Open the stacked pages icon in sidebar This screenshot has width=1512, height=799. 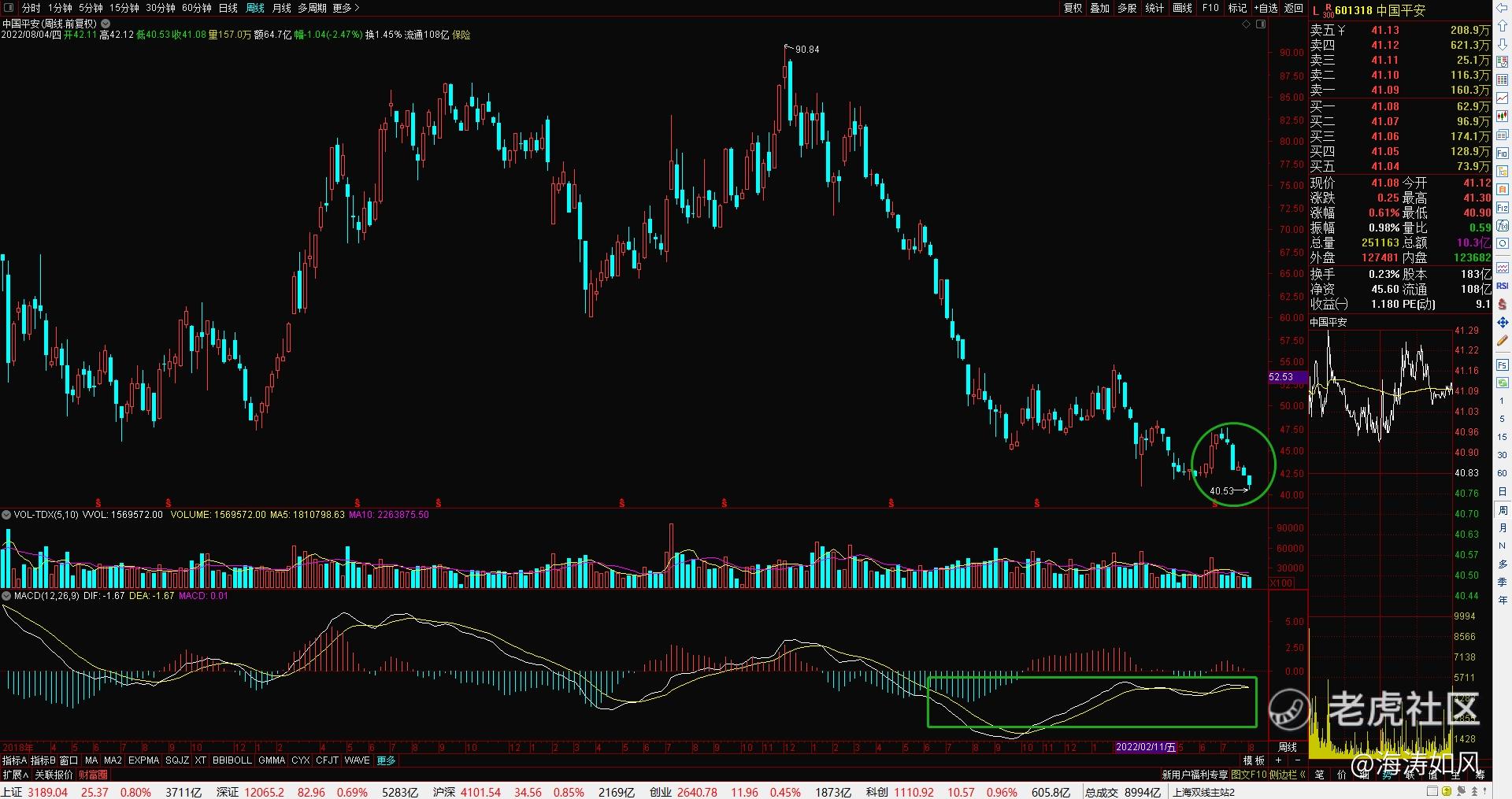click(1502, 135)
